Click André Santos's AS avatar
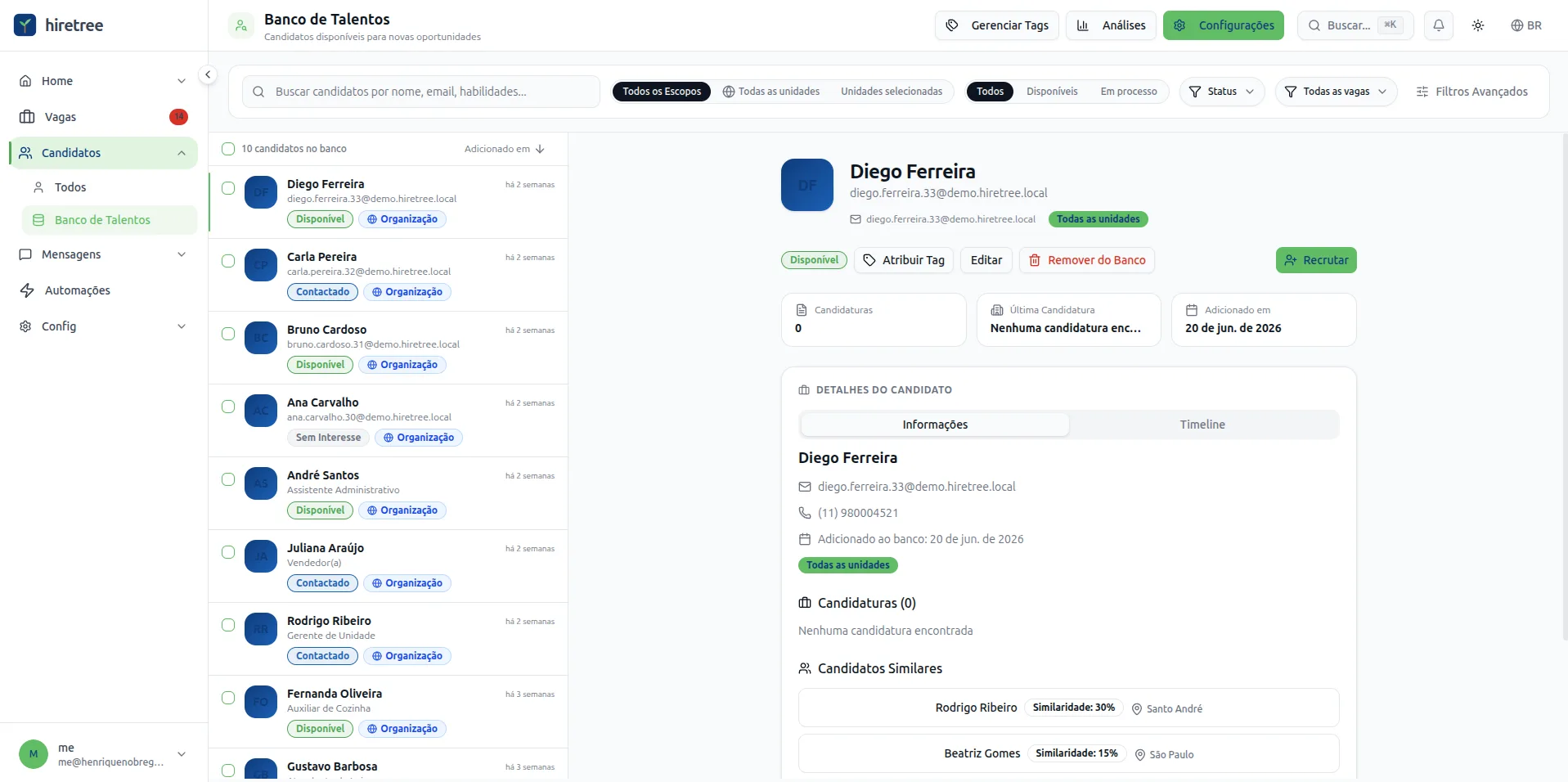The image size is (1568, 782). coord(261,483)
